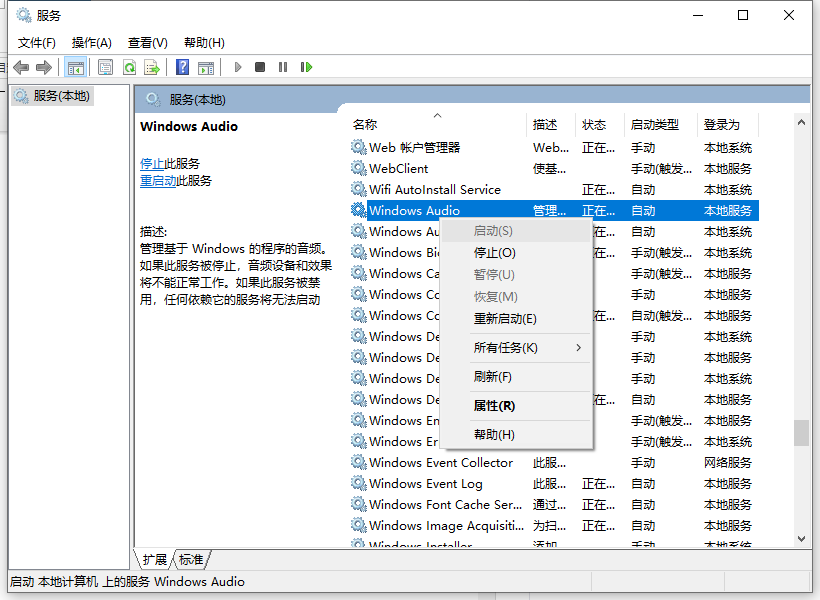Sort list by 名称 column header

[365, 125]
